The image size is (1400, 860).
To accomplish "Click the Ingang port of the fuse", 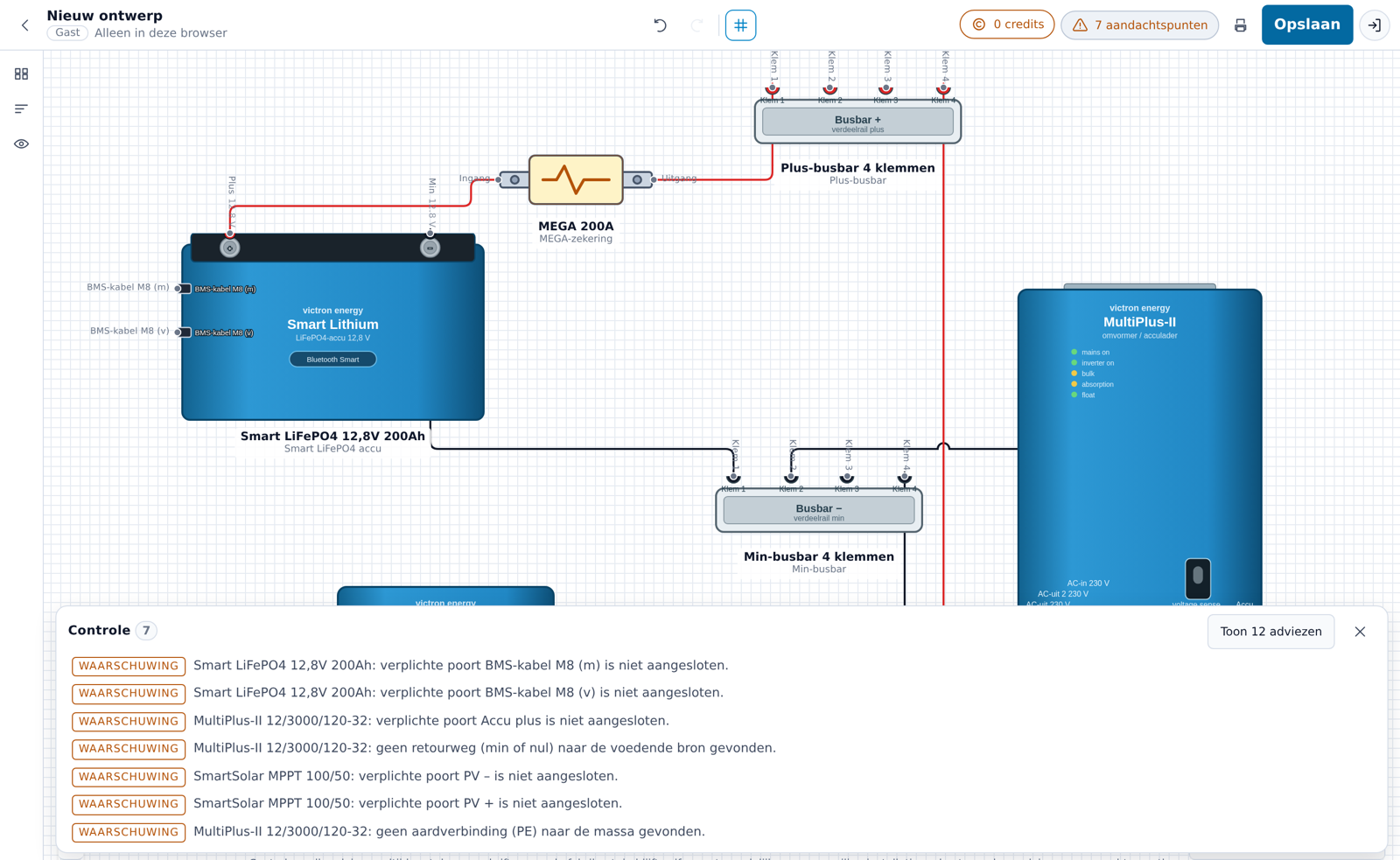I will [500, 179].
